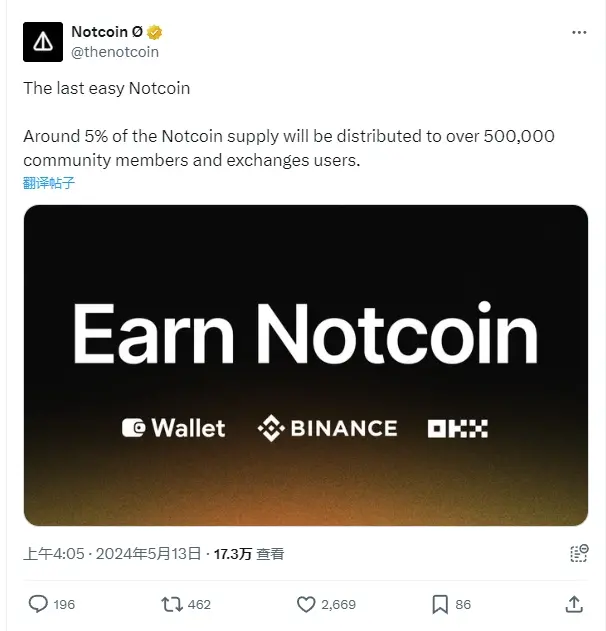Click the 2,669 likes count
Viewport: 606px width, 631px height.
337,604
